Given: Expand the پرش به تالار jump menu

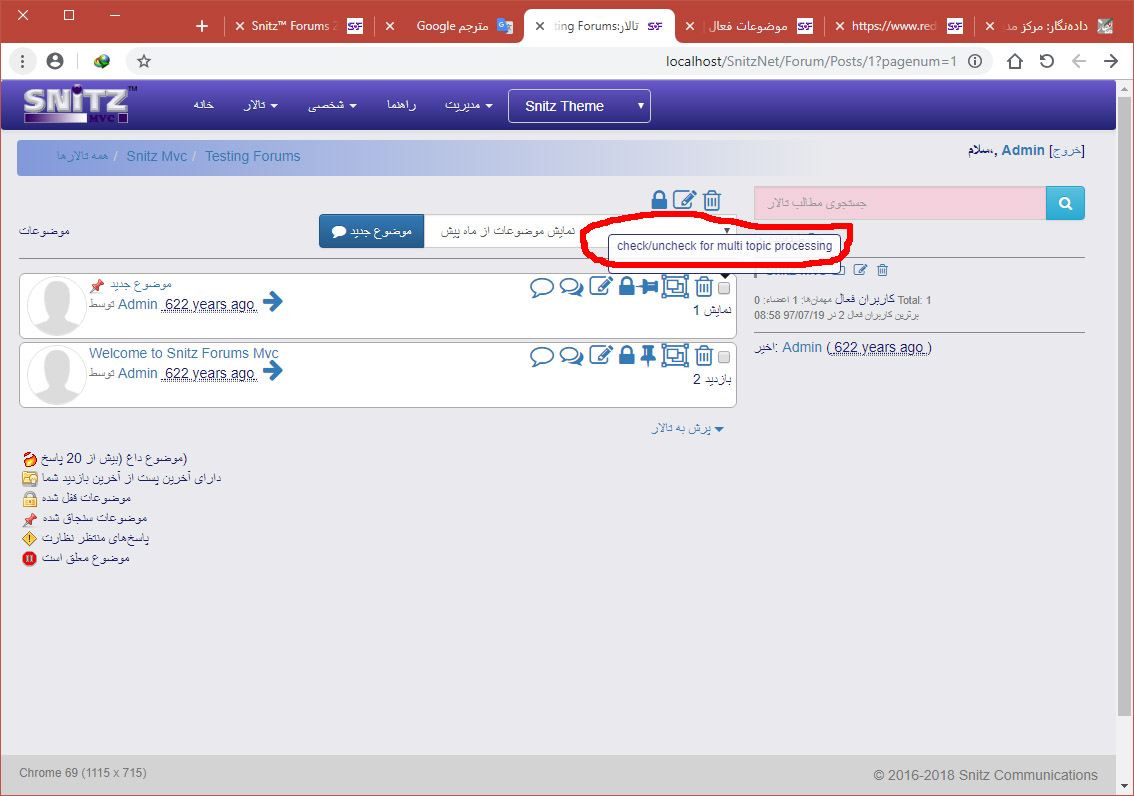Looking at the screenshot, I should [686, 428].
